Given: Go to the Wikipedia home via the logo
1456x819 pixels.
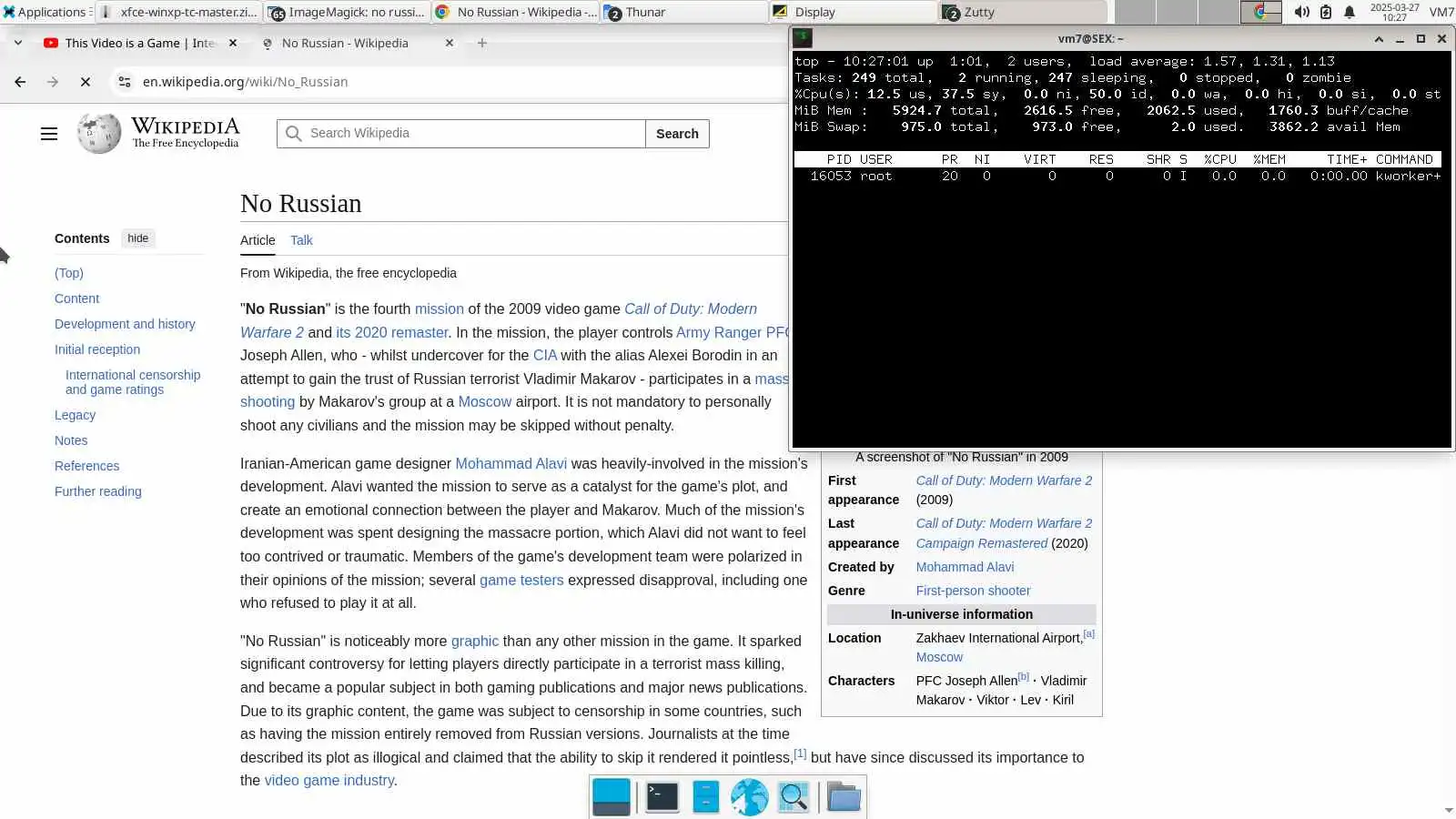Looking at the screenshot, I should pyautogui.click(x=158, y=133).
